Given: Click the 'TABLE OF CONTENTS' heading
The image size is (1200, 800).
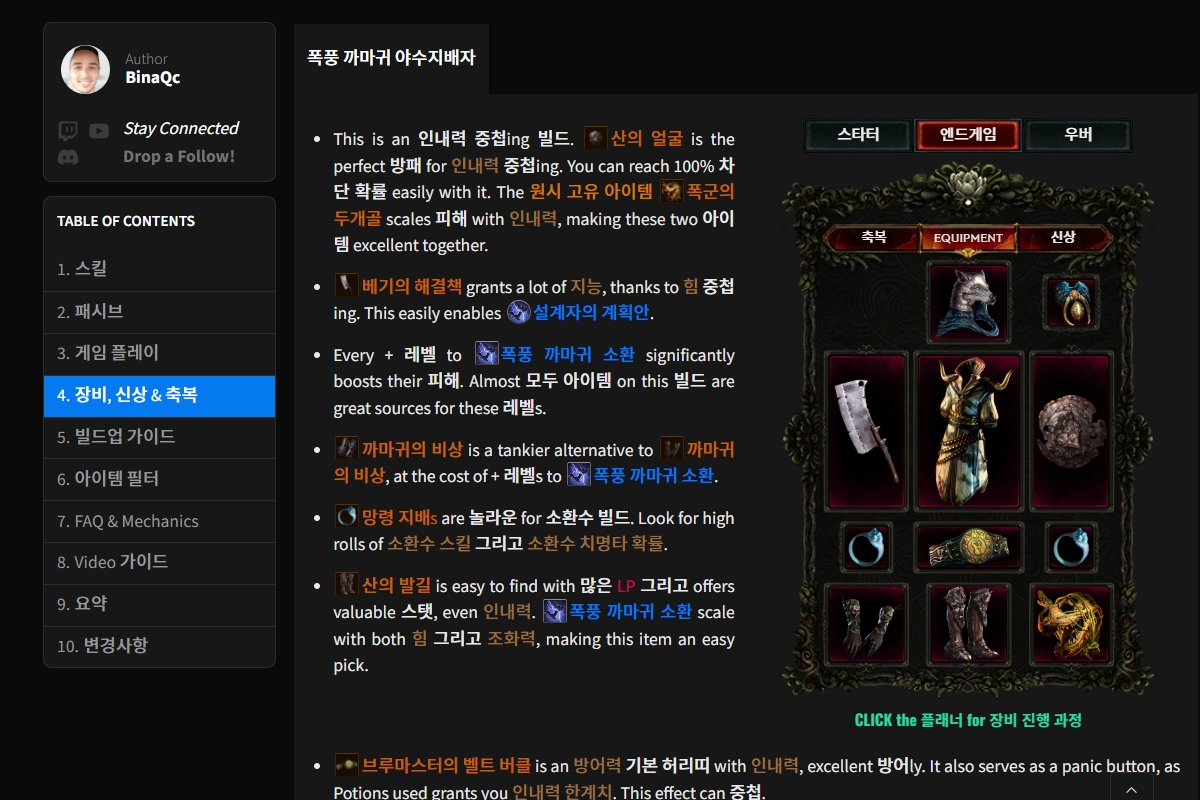Looking at the screenshot, I should click(126, 221).
